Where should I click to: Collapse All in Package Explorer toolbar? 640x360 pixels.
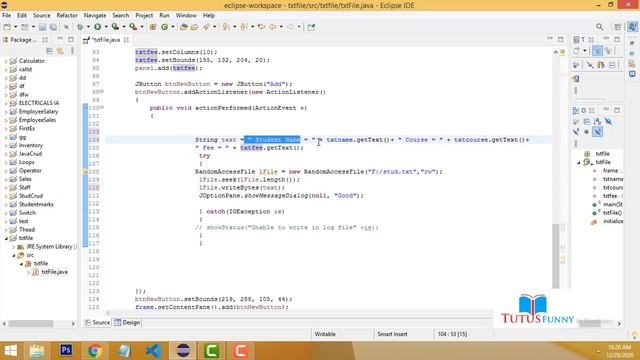(x=49, y=51)
